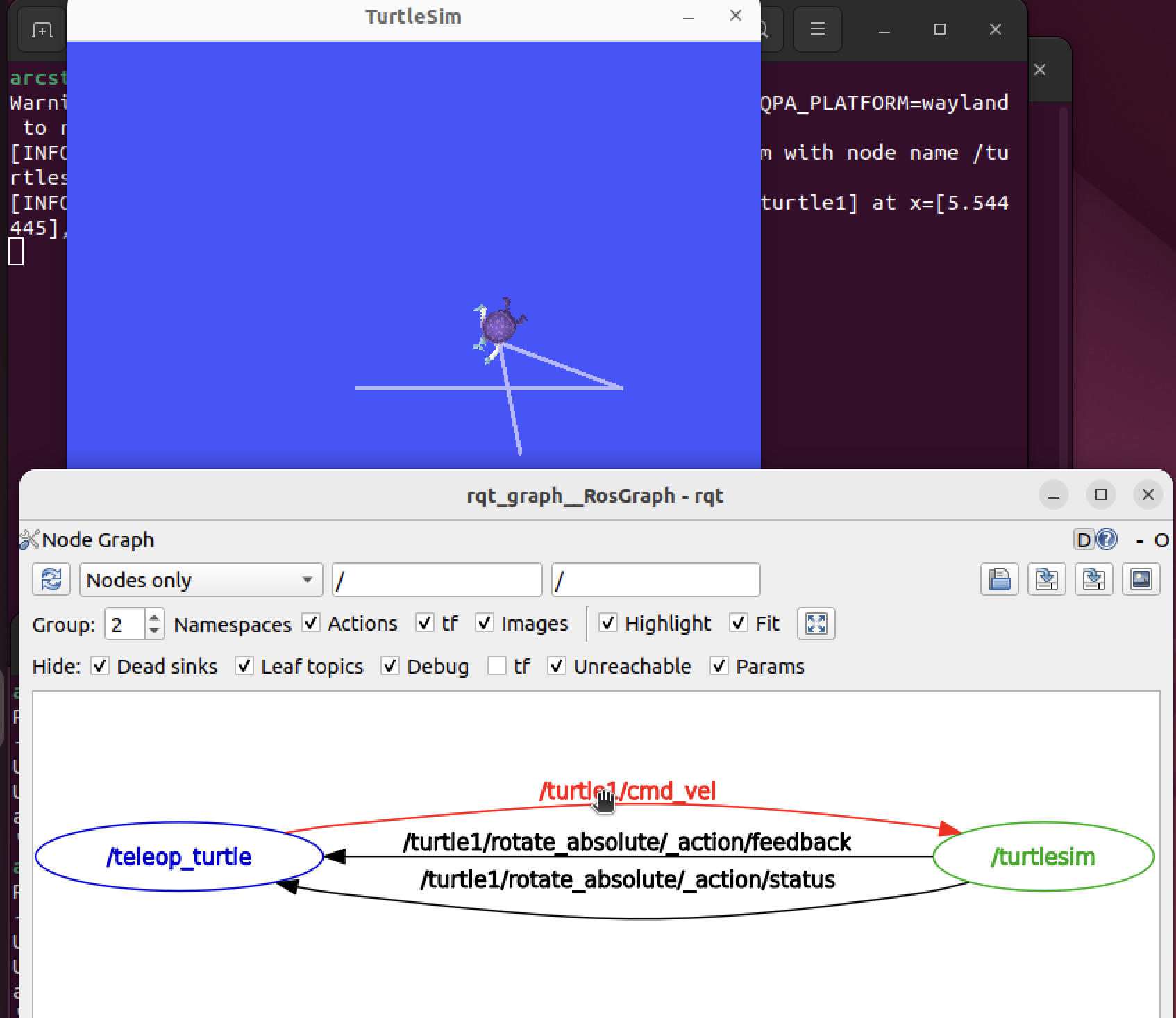The height and width of the screenshot is (1018, 1176).
Task: Click the topic namespace filter field
Action: click(656, 580)
